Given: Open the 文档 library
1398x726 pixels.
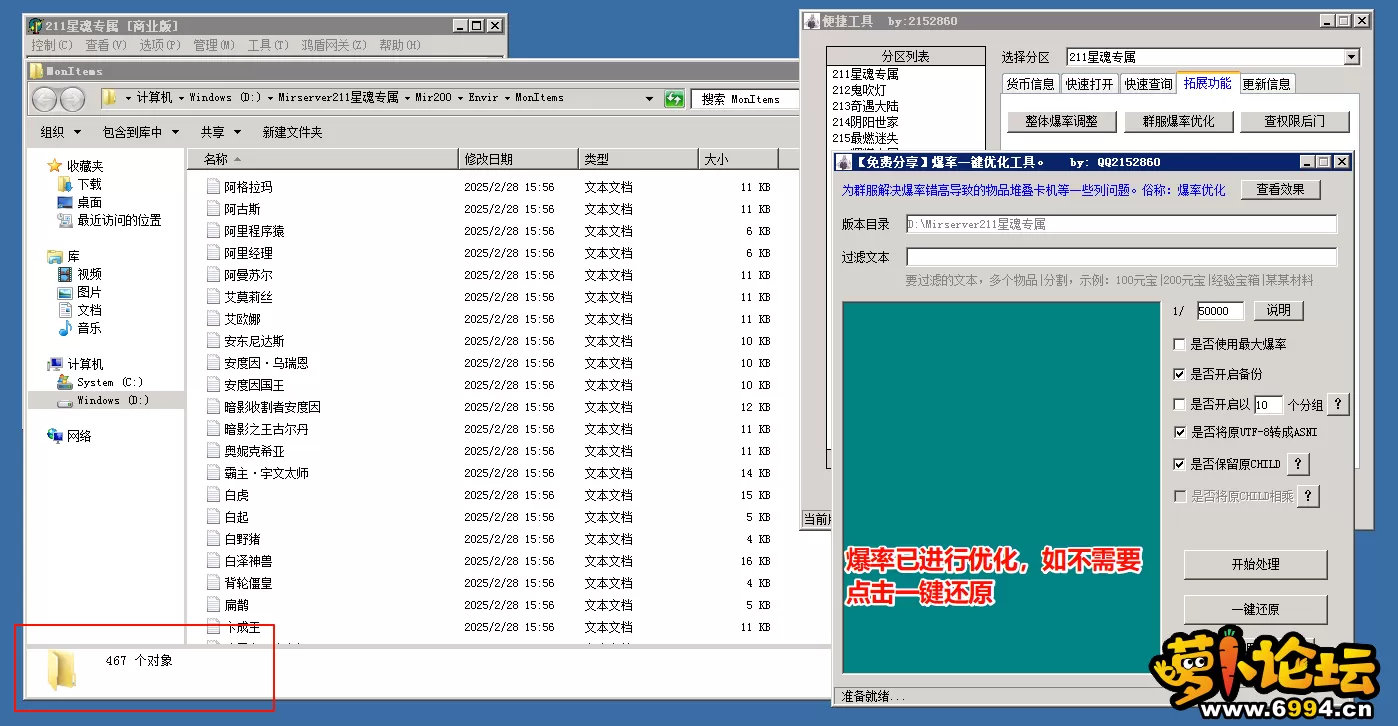Looking at the screenshot, I should click(x=80, y=310).
